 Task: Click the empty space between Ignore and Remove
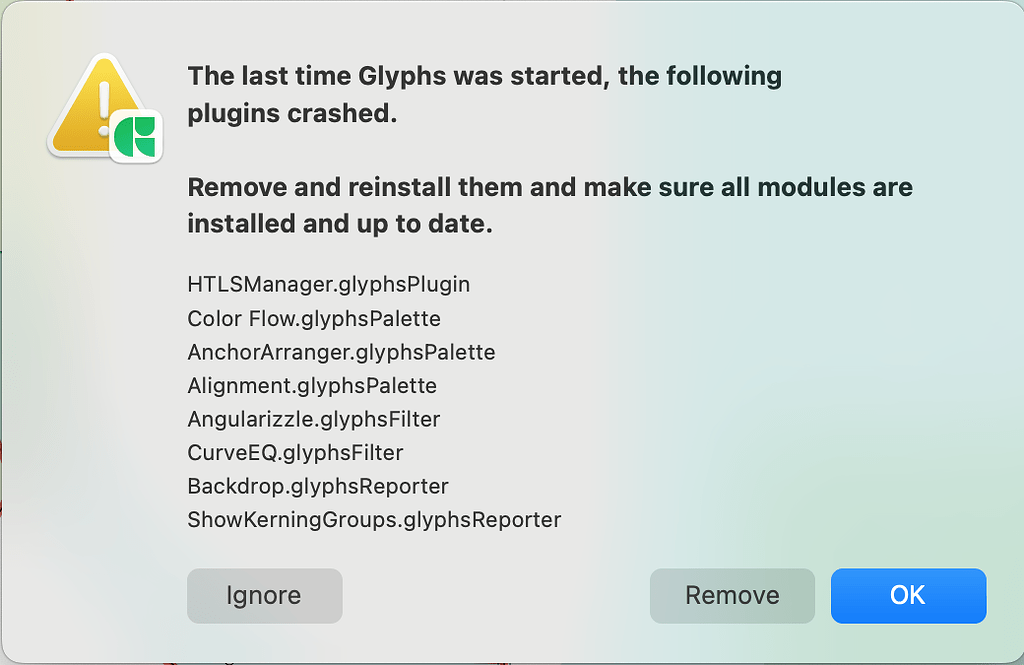496,596
